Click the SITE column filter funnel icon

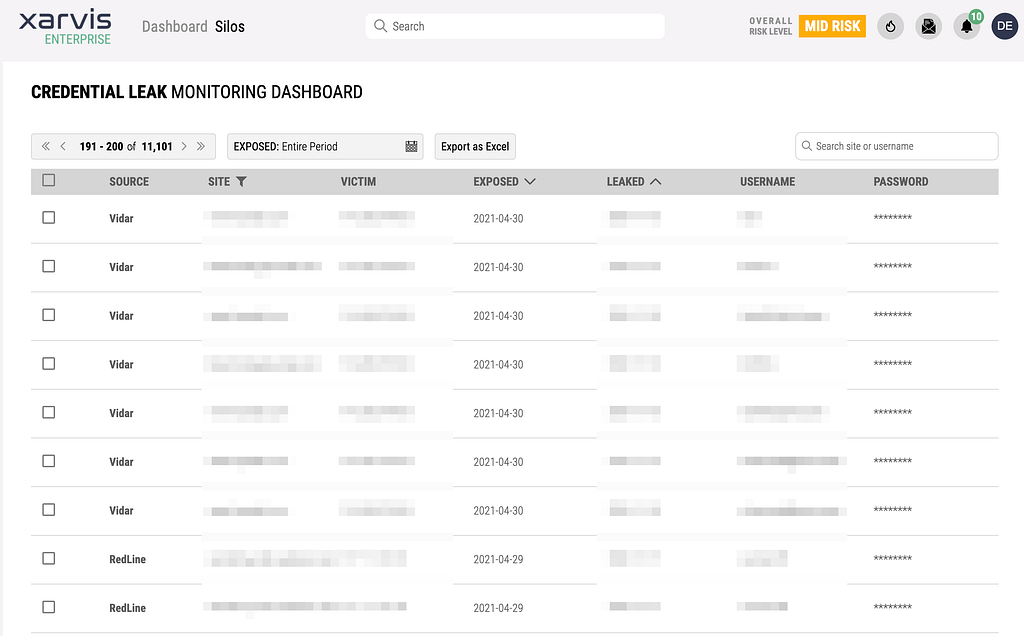point(242,182)
